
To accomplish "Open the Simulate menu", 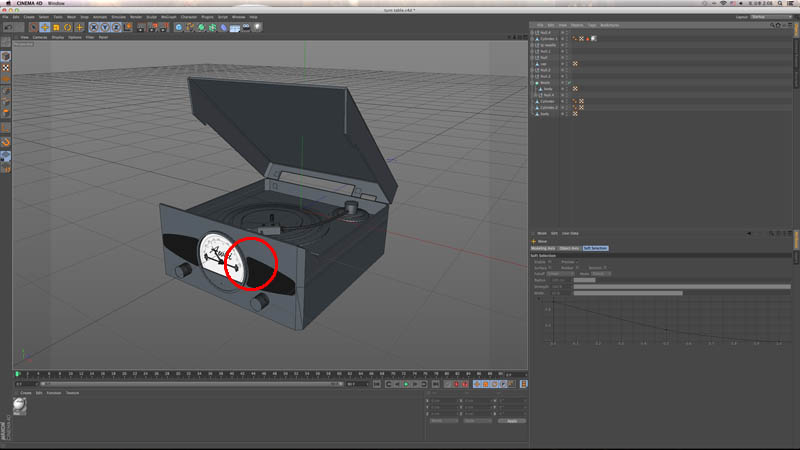I will 118,17.
